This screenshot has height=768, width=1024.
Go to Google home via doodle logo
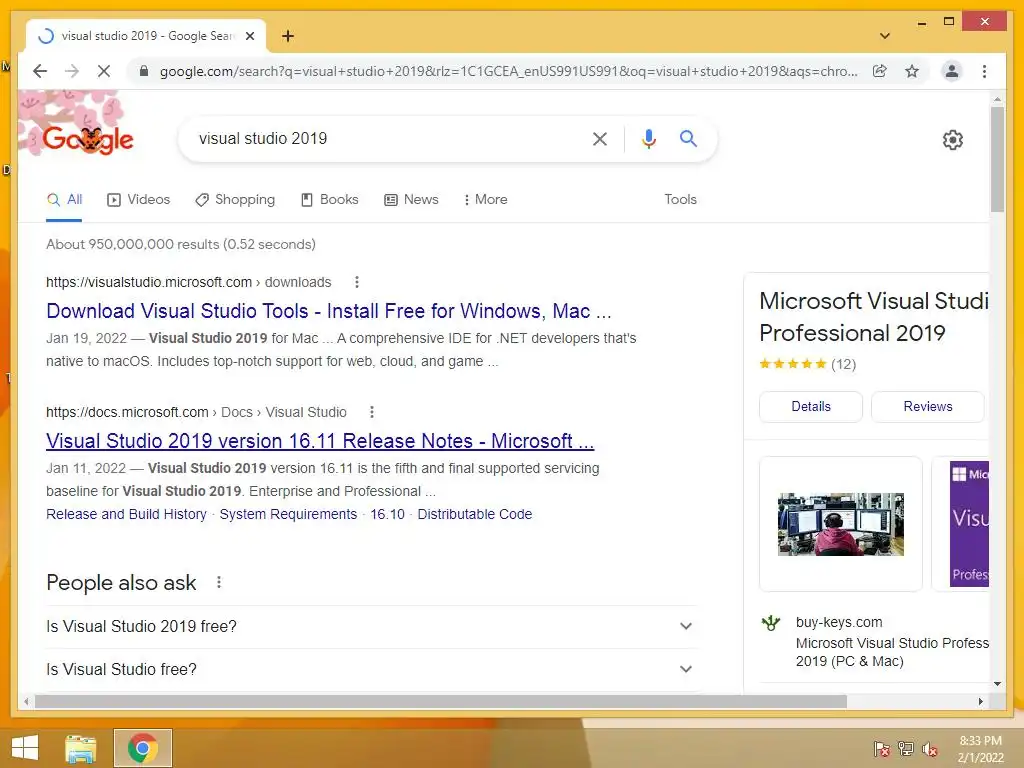tap(88, 139)
